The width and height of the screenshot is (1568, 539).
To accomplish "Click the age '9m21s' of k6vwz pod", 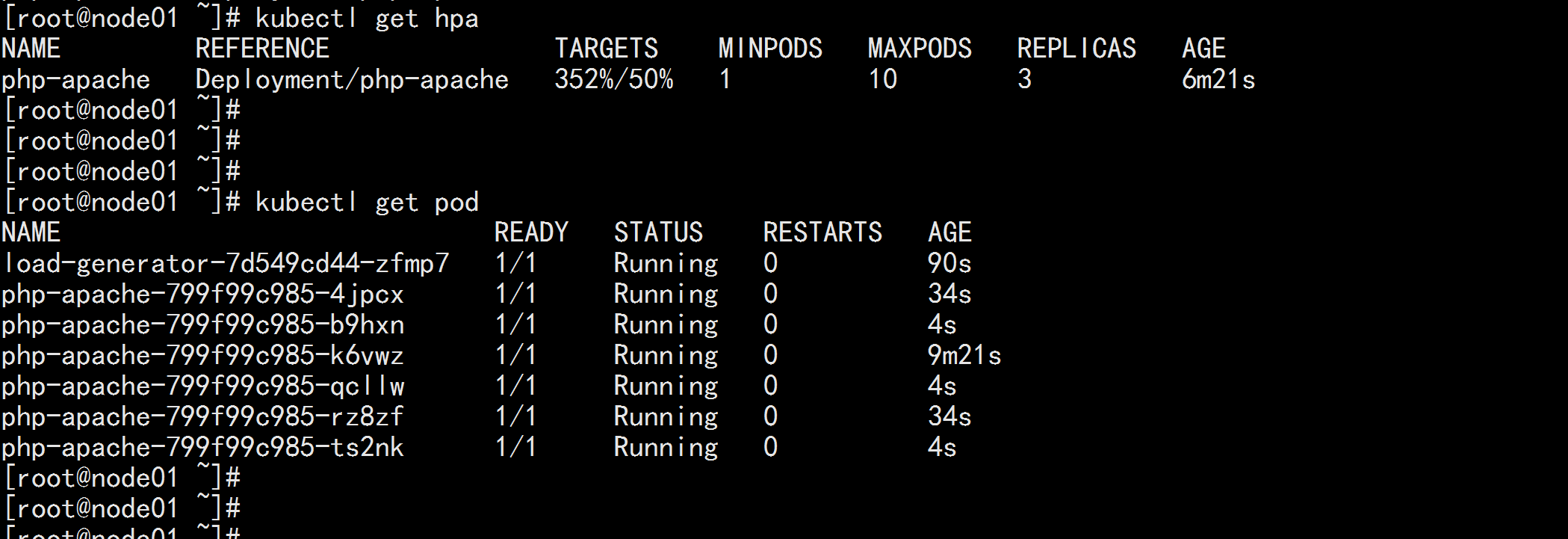I will coord(964,355).
